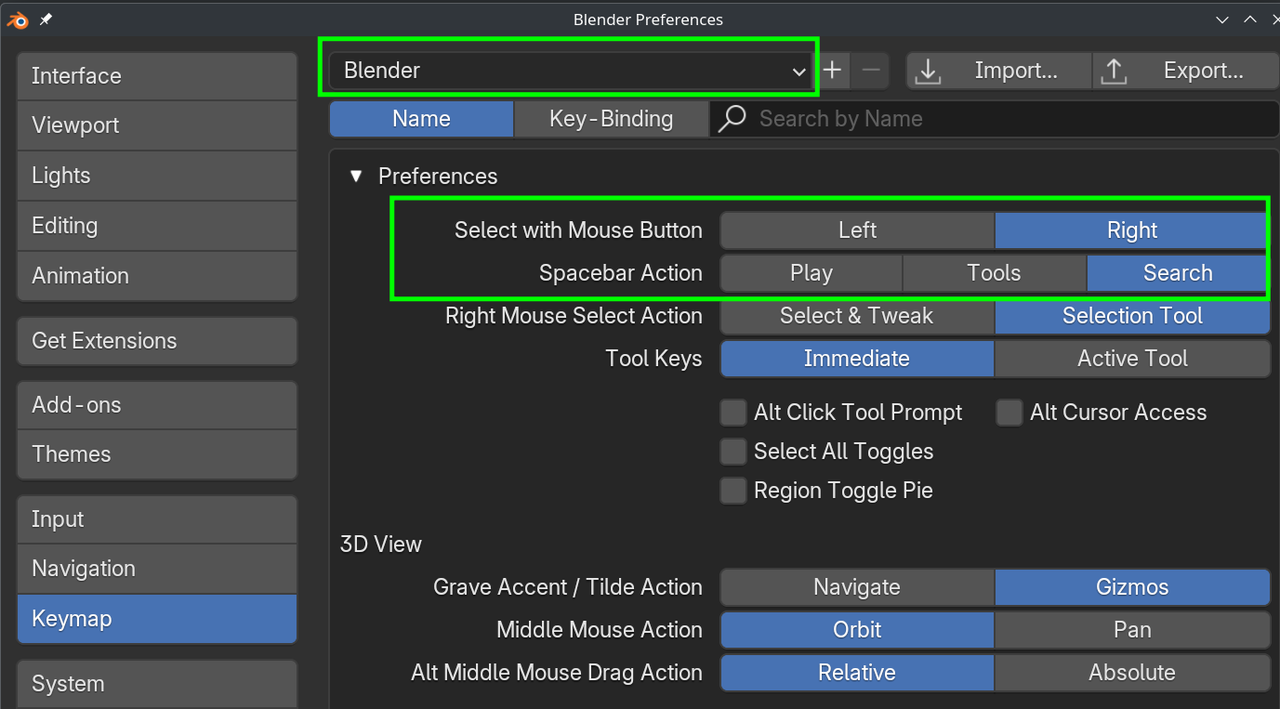1280x709 pixels.
Task: Set Spacebar Action to Play
Action: click(x=811, y=273)
